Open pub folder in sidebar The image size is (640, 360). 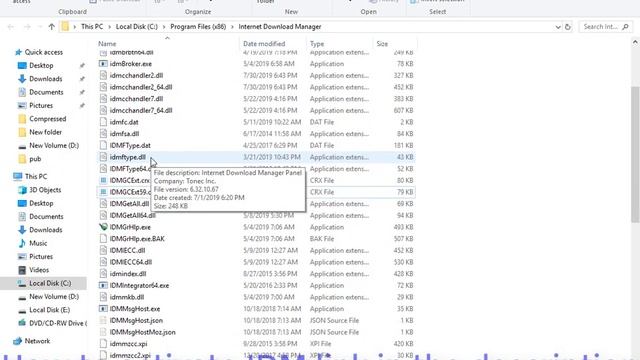coord(35,159)
